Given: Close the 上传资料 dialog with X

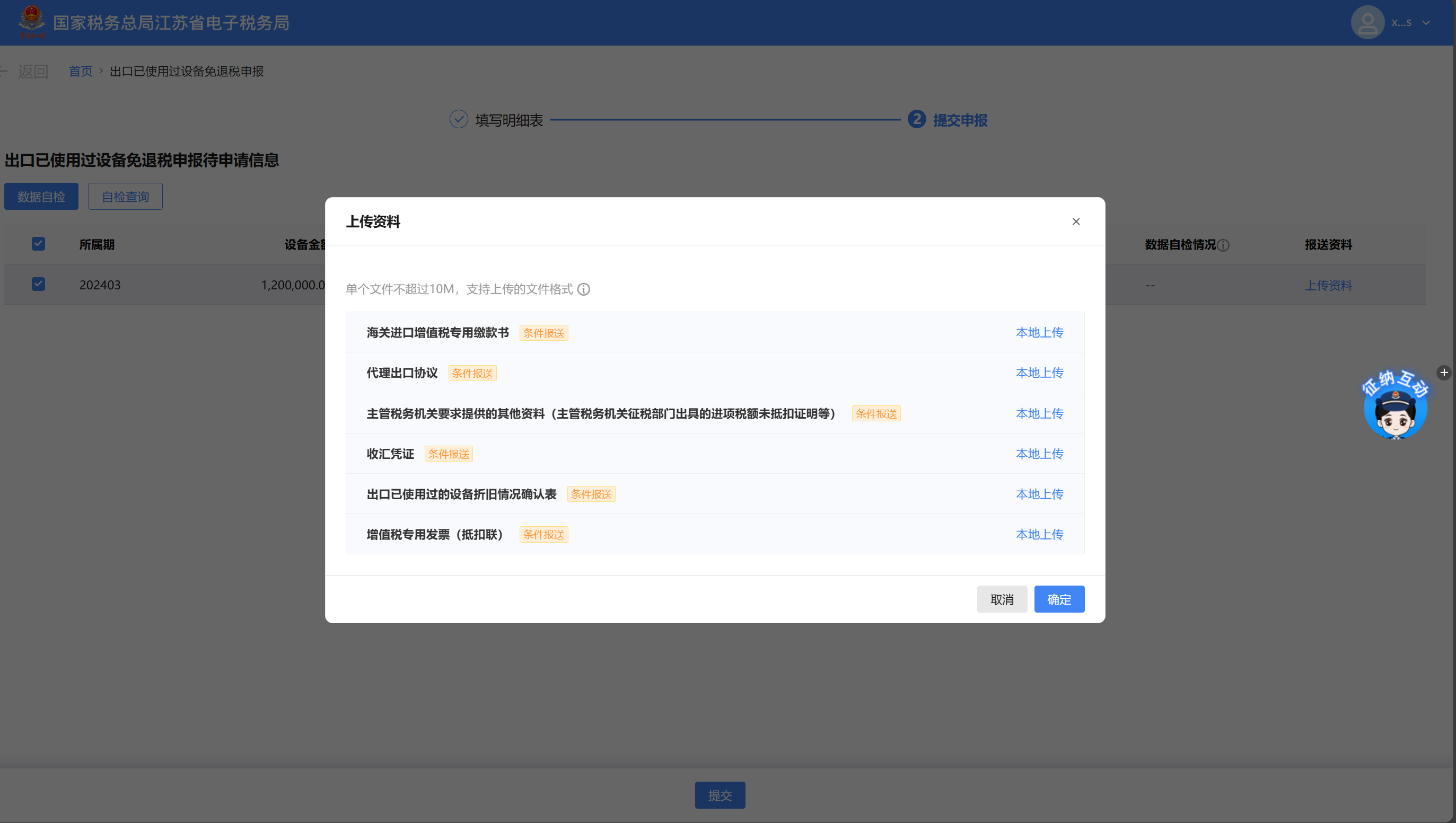Looking at the screenshot, I should pos(1075,222).
